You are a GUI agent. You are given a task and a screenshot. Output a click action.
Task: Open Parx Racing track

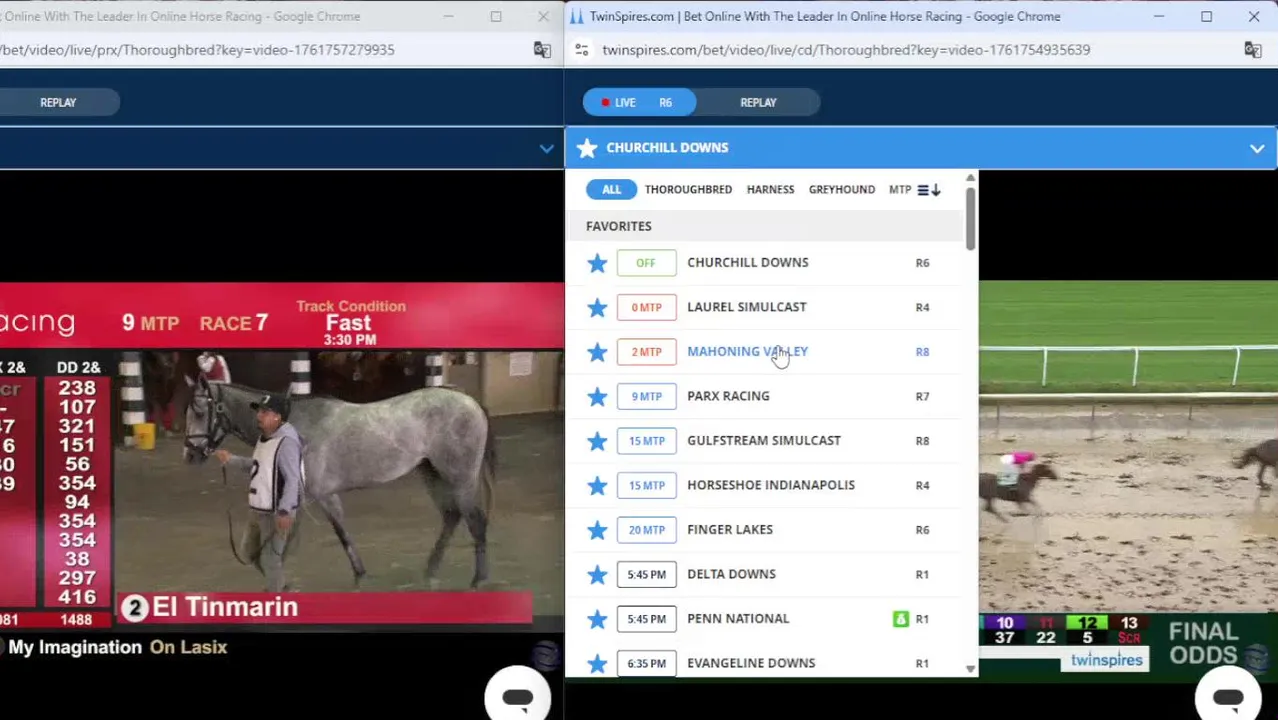click(728, 396)
